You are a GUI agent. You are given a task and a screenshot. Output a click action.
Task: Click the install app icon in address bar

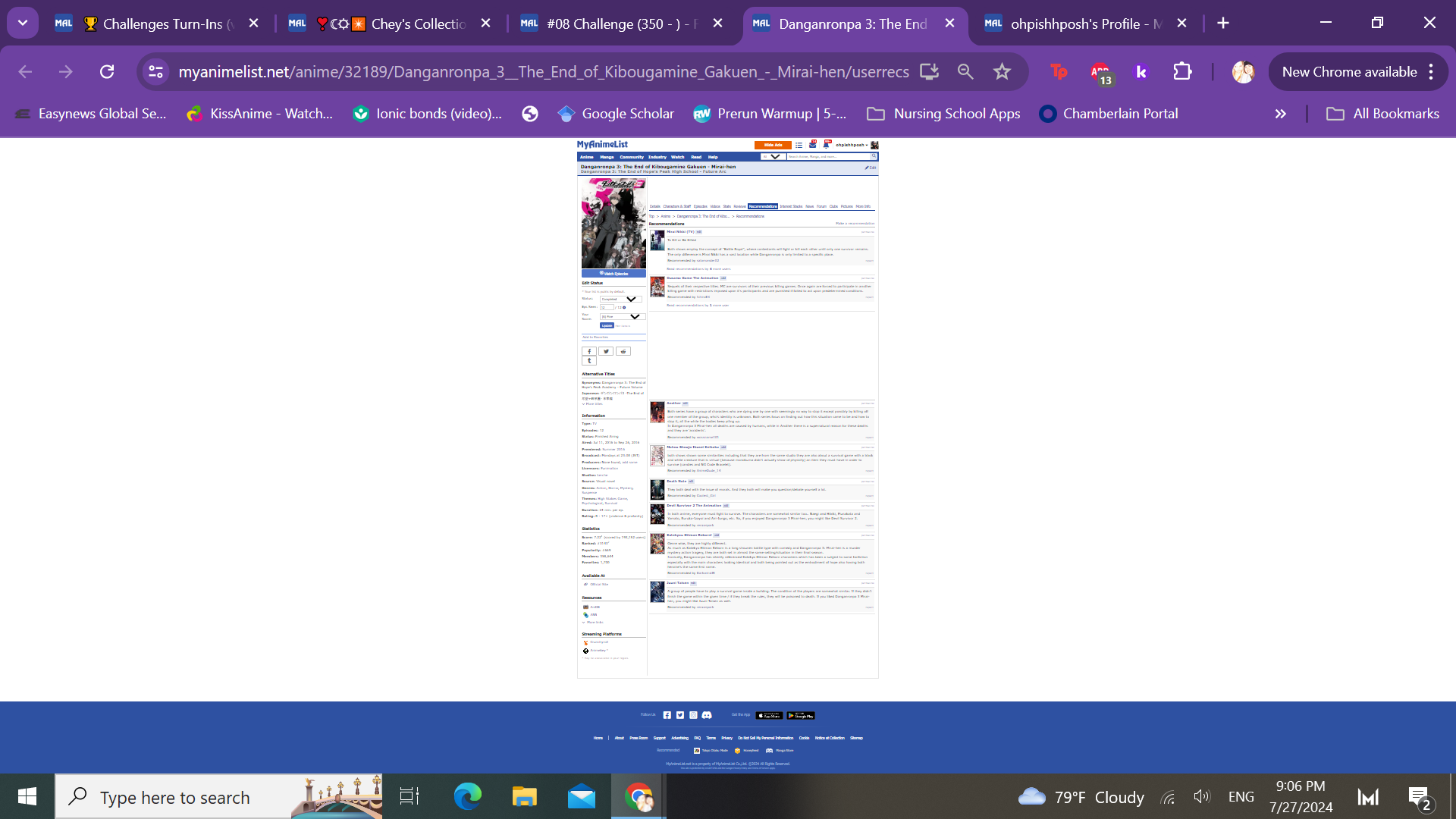(x=929, y=71)
